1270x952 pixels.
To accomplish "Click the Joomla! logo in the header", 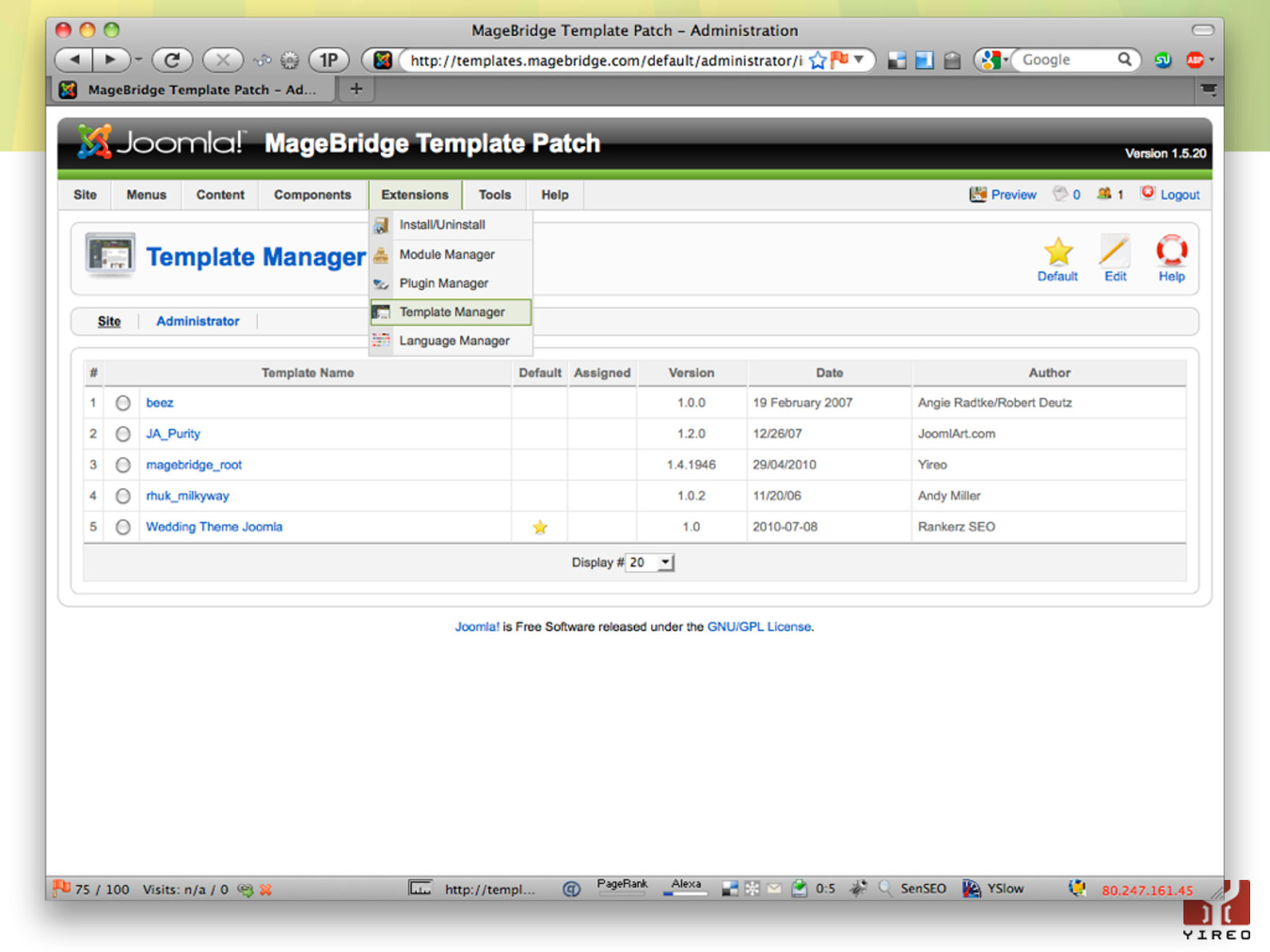I will pyautogui.click(x=160, y=143).
